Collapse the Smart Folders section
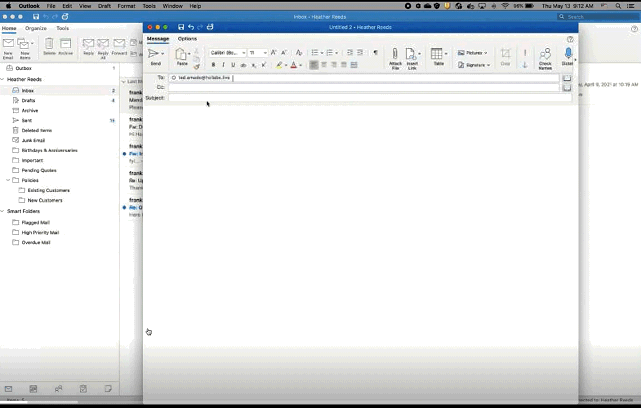Image resolution: width=641 pixels, height=408 pixels. (2, 211)
